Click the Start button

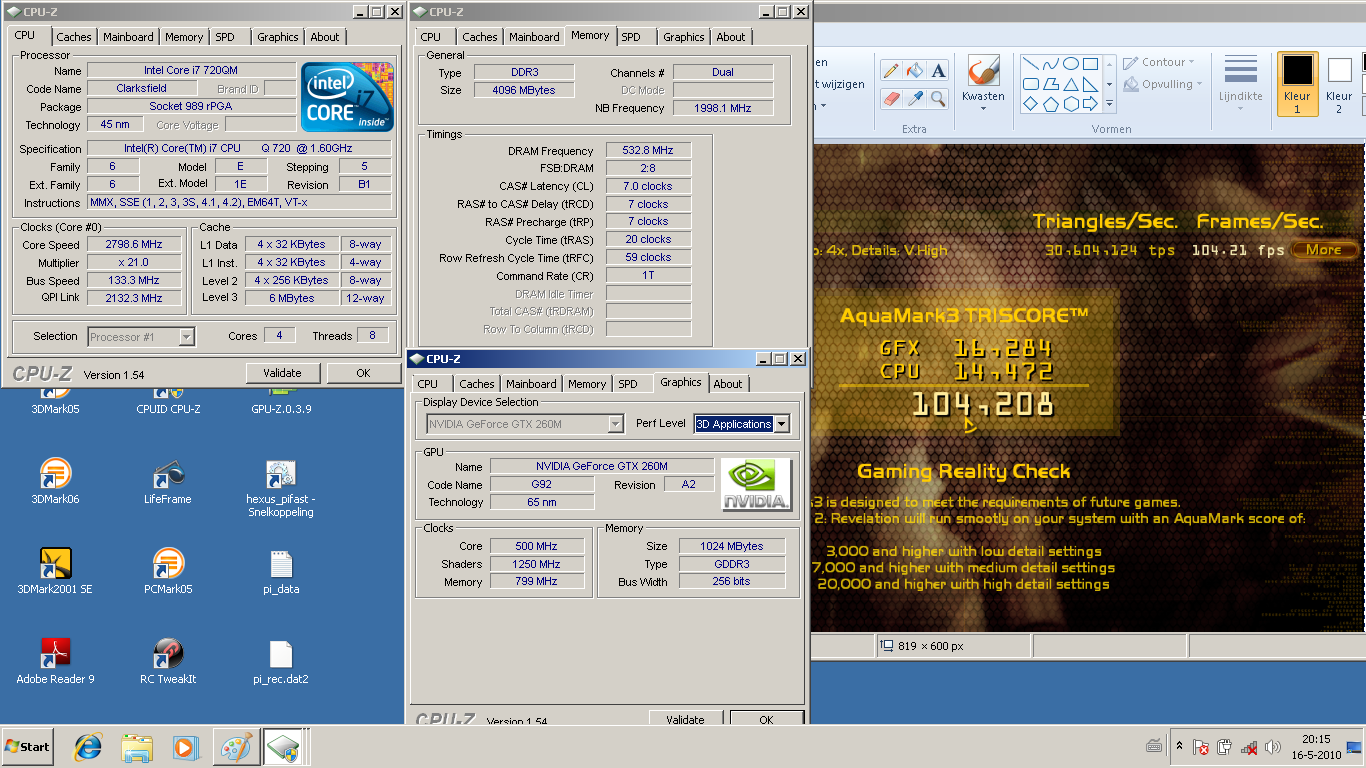click(28, 747)
